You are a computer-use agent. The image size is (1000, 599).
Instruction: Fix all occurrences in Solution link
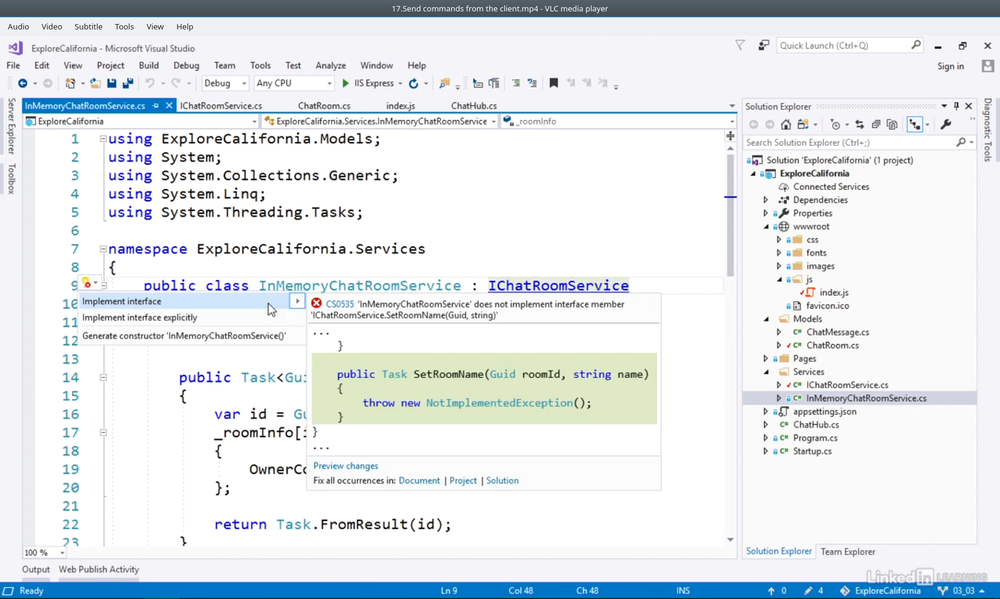(503, 481)
